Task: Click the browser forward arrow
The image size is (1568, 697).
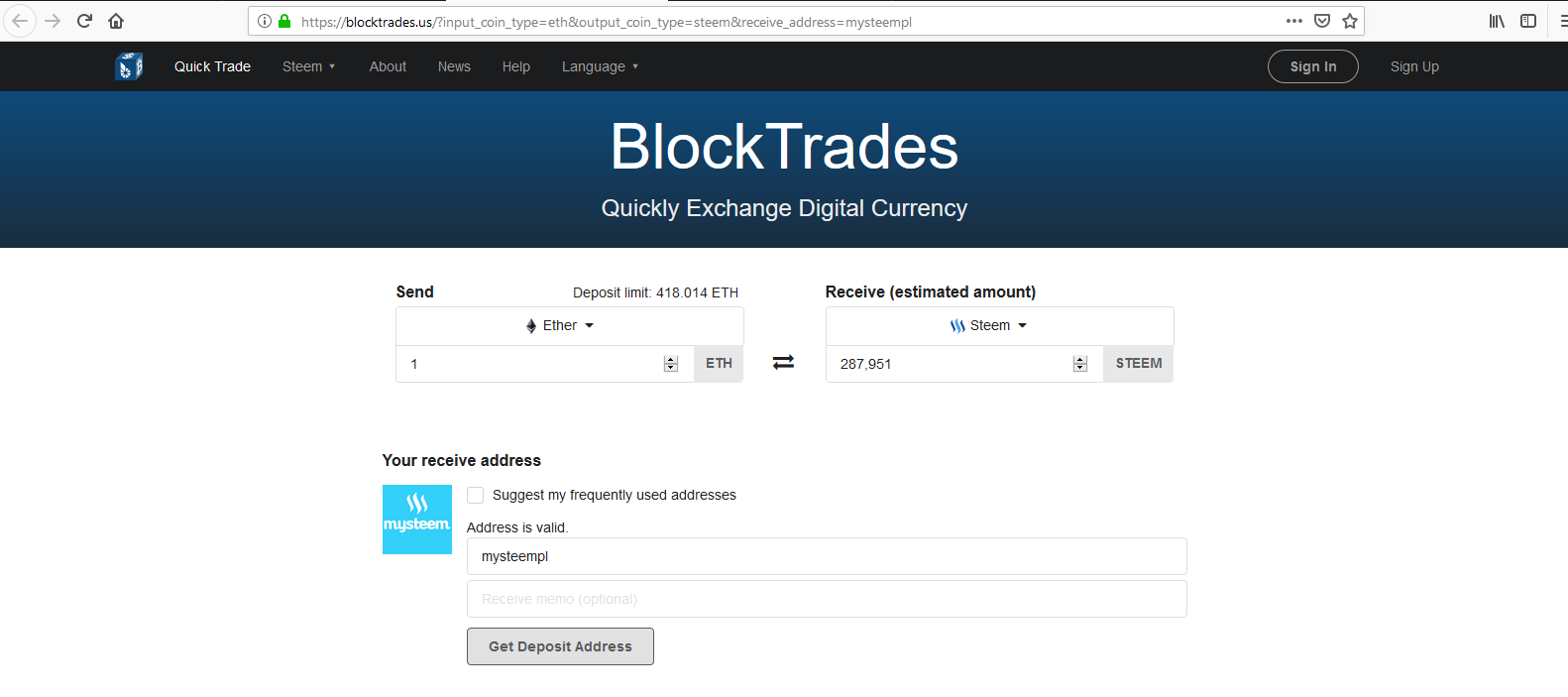Action: click(53, 21)
